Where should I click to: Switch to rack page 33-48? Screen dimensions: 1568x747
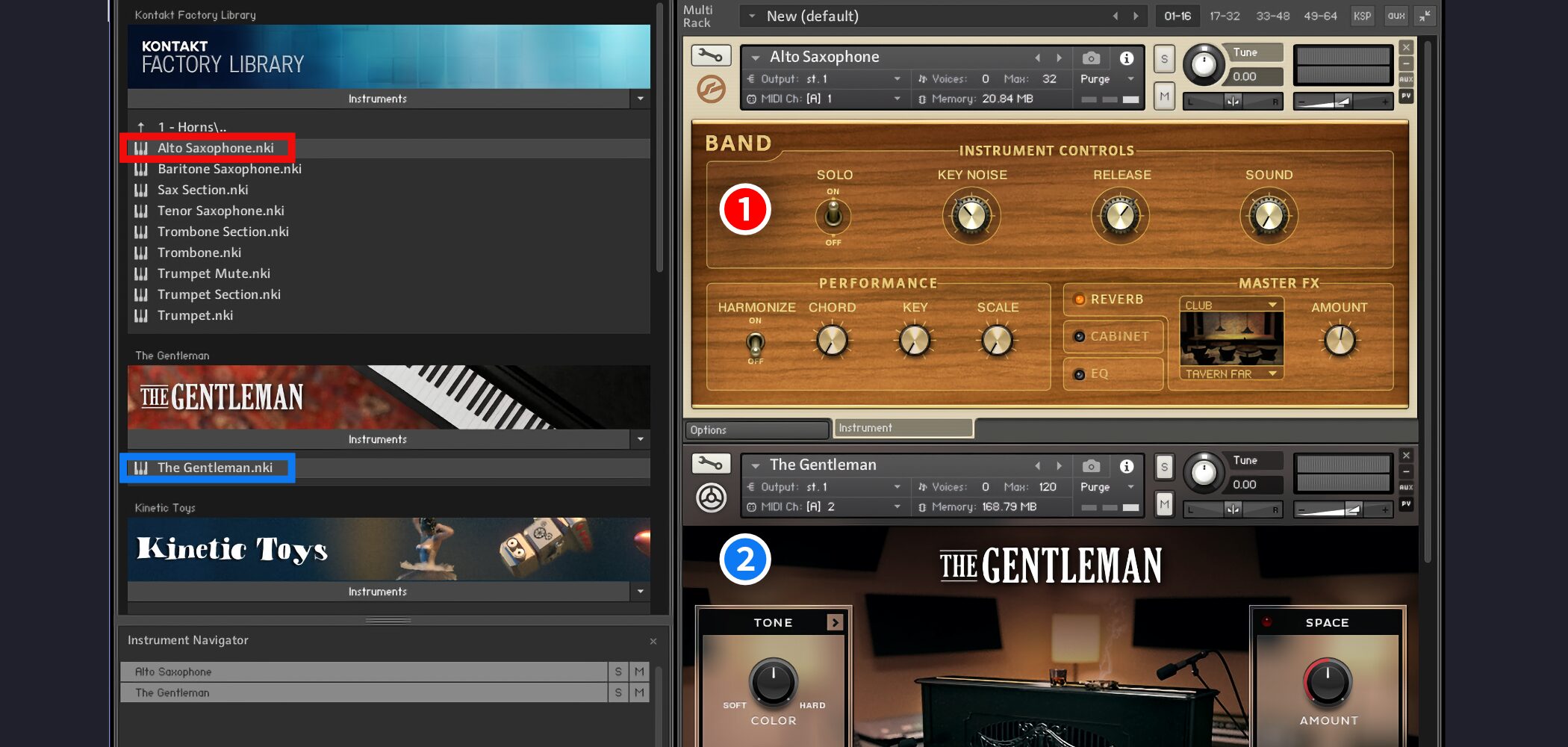click(1272, 16)
